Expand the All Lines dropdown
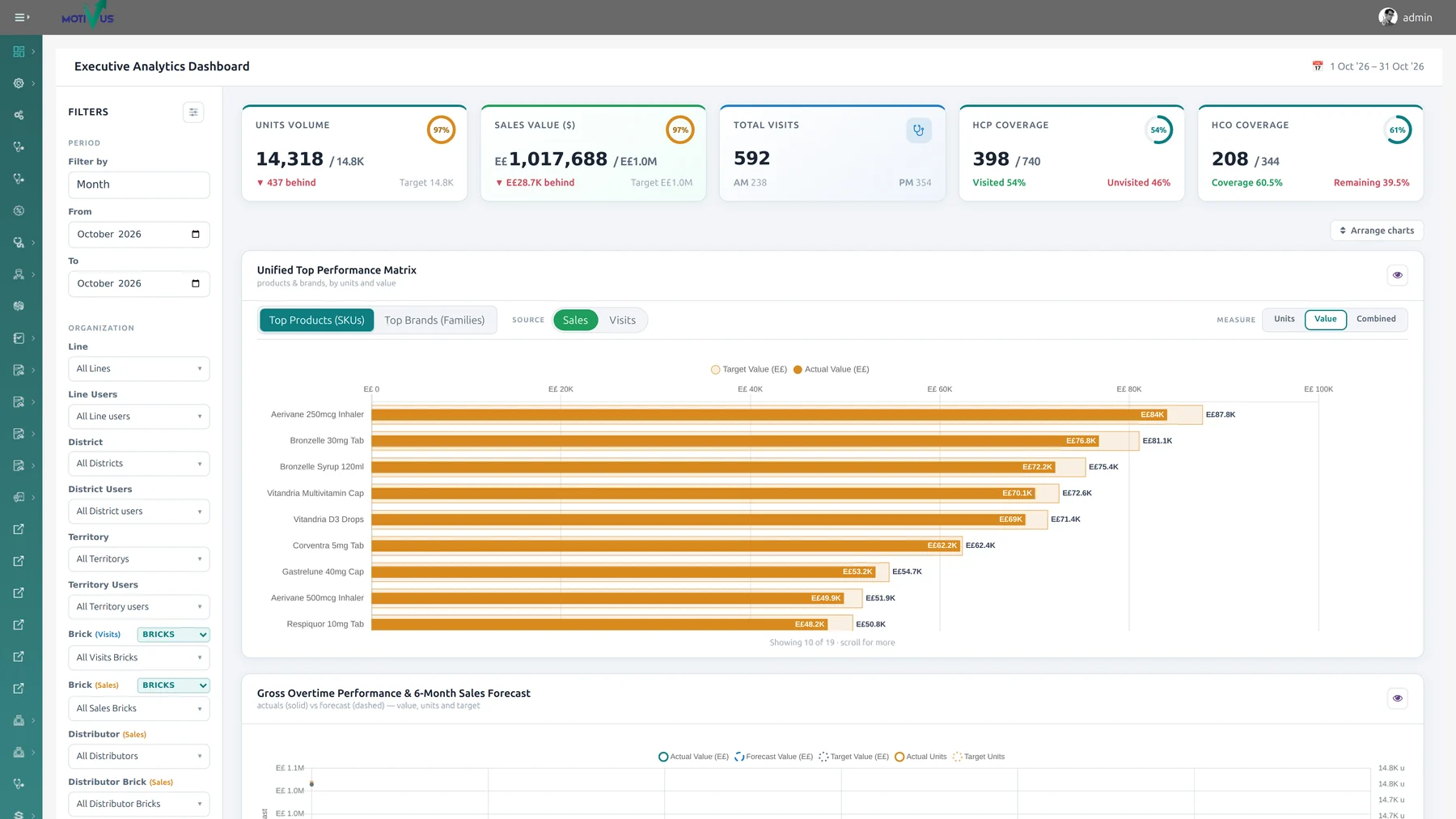 click(139, 369)
